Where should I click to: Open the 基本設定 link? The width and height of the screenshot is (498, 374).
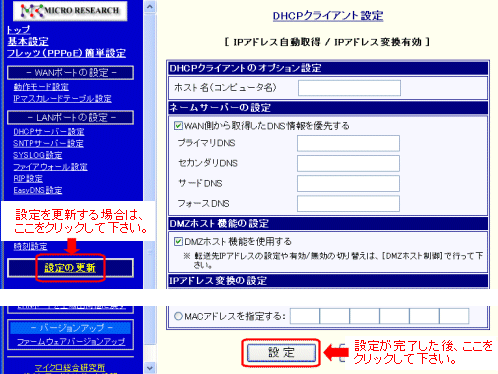pos(28,41)
